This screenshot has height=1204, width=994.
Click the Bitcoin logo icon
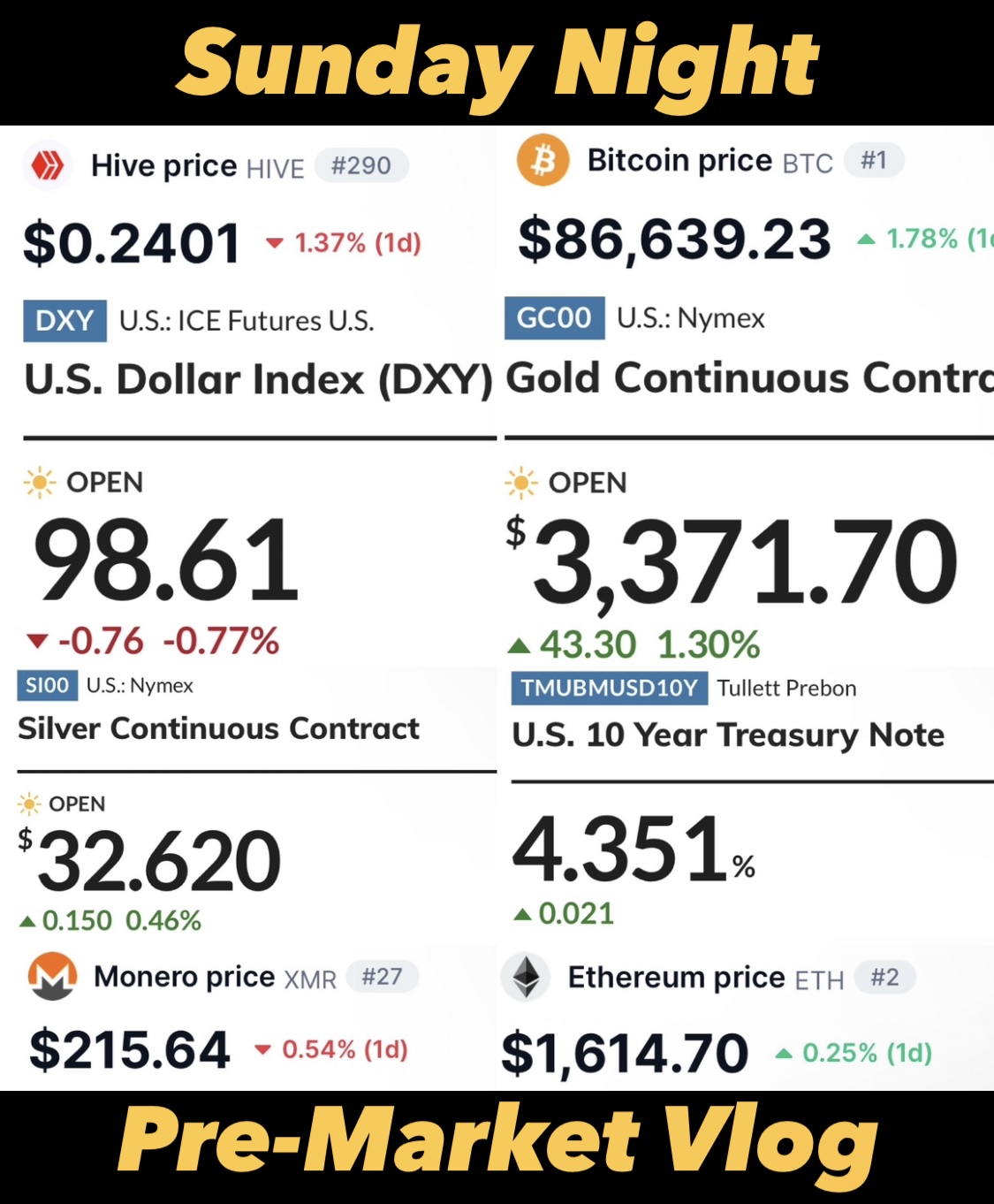coord(543,160)
